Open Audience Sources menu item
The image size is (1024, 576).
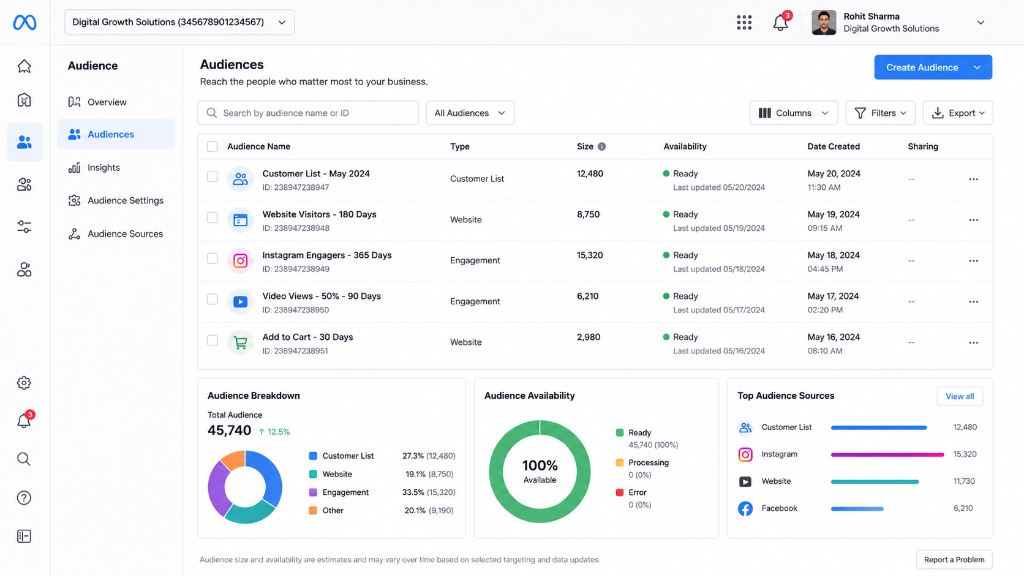116,234
